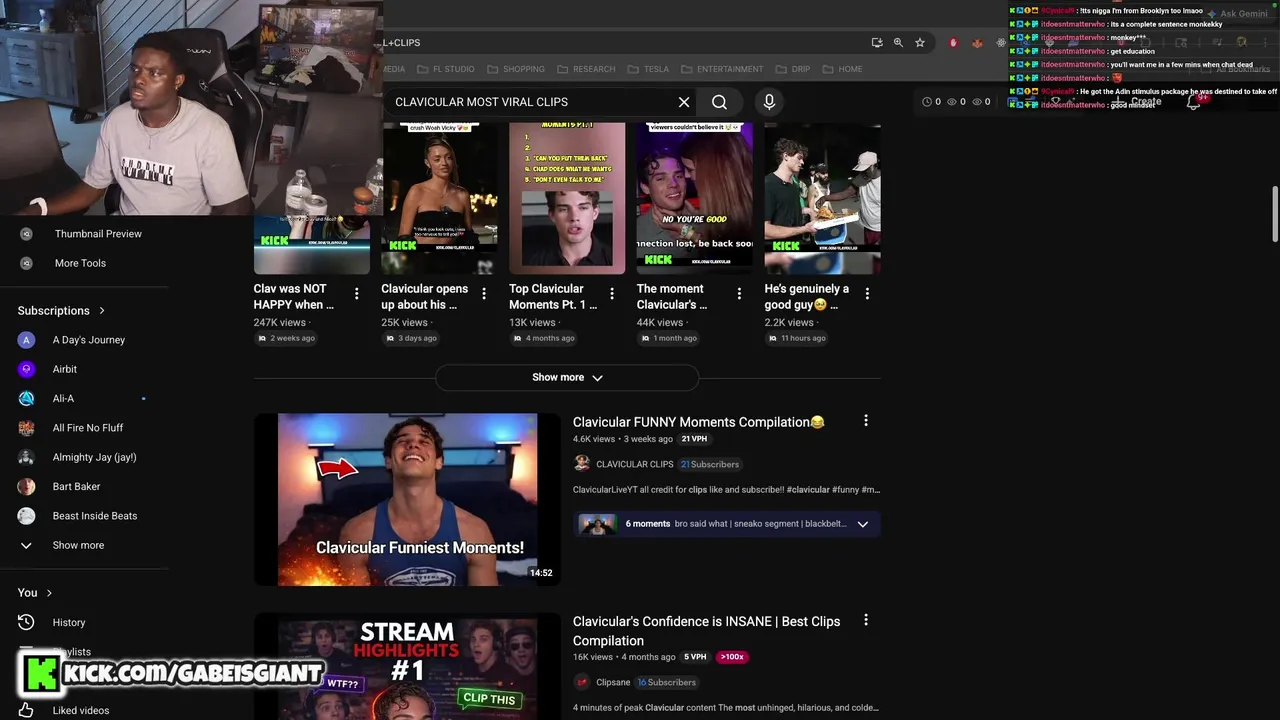Click Clipsane channel avatar
Screen dimensions: 1280x720
[581, 682]
